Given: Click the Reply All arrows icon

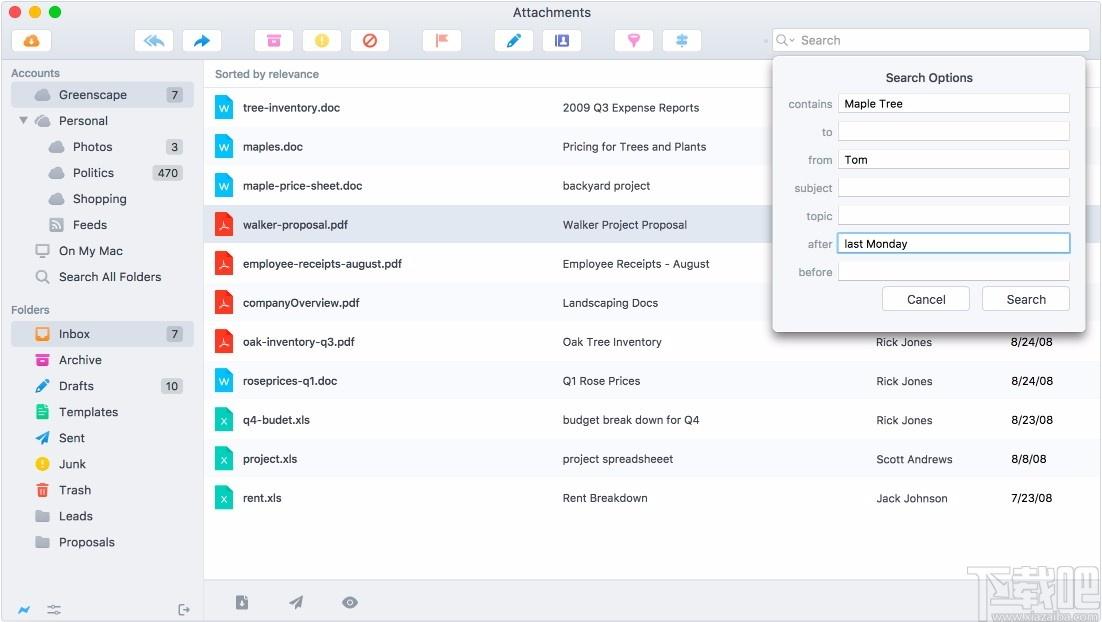Looking at the screenshot, I should (x=154, y=41).
